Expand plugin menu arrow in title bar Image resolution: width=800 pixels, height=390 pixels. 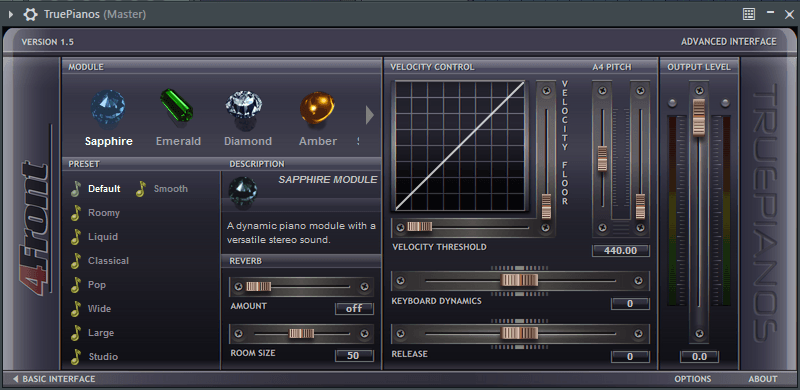coord(11,14)
